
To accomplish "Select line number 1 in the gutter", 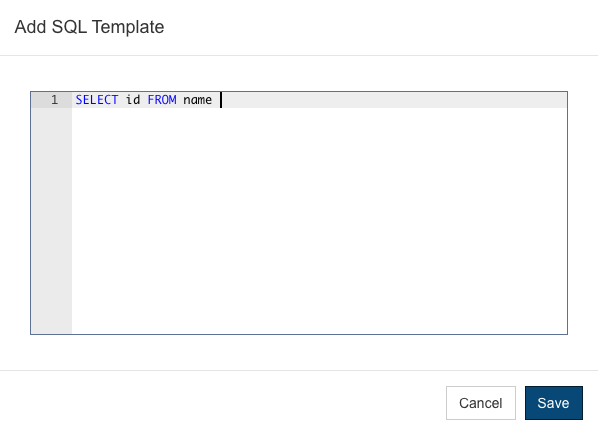I will pos(55,100).
